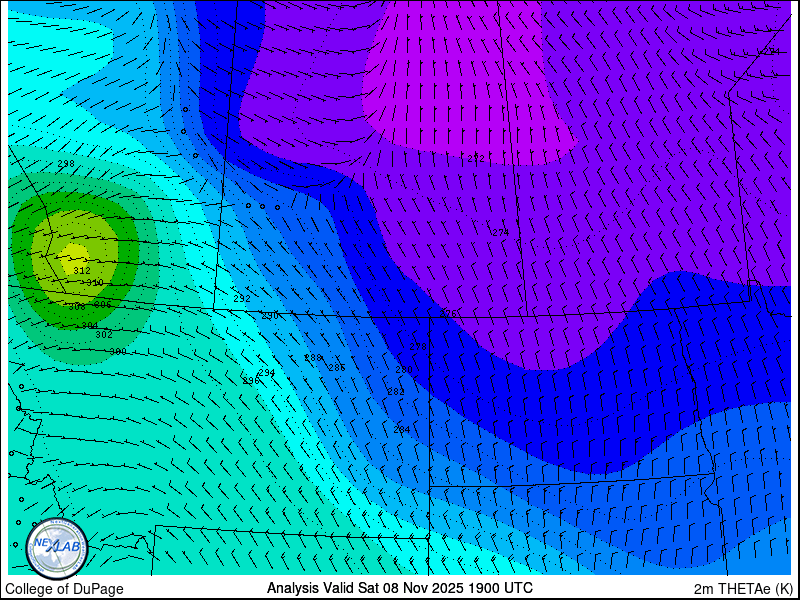Click the 288 contour label
Image resolution: width=800 pixels, height=600 pixels.
tap(313, 358)
